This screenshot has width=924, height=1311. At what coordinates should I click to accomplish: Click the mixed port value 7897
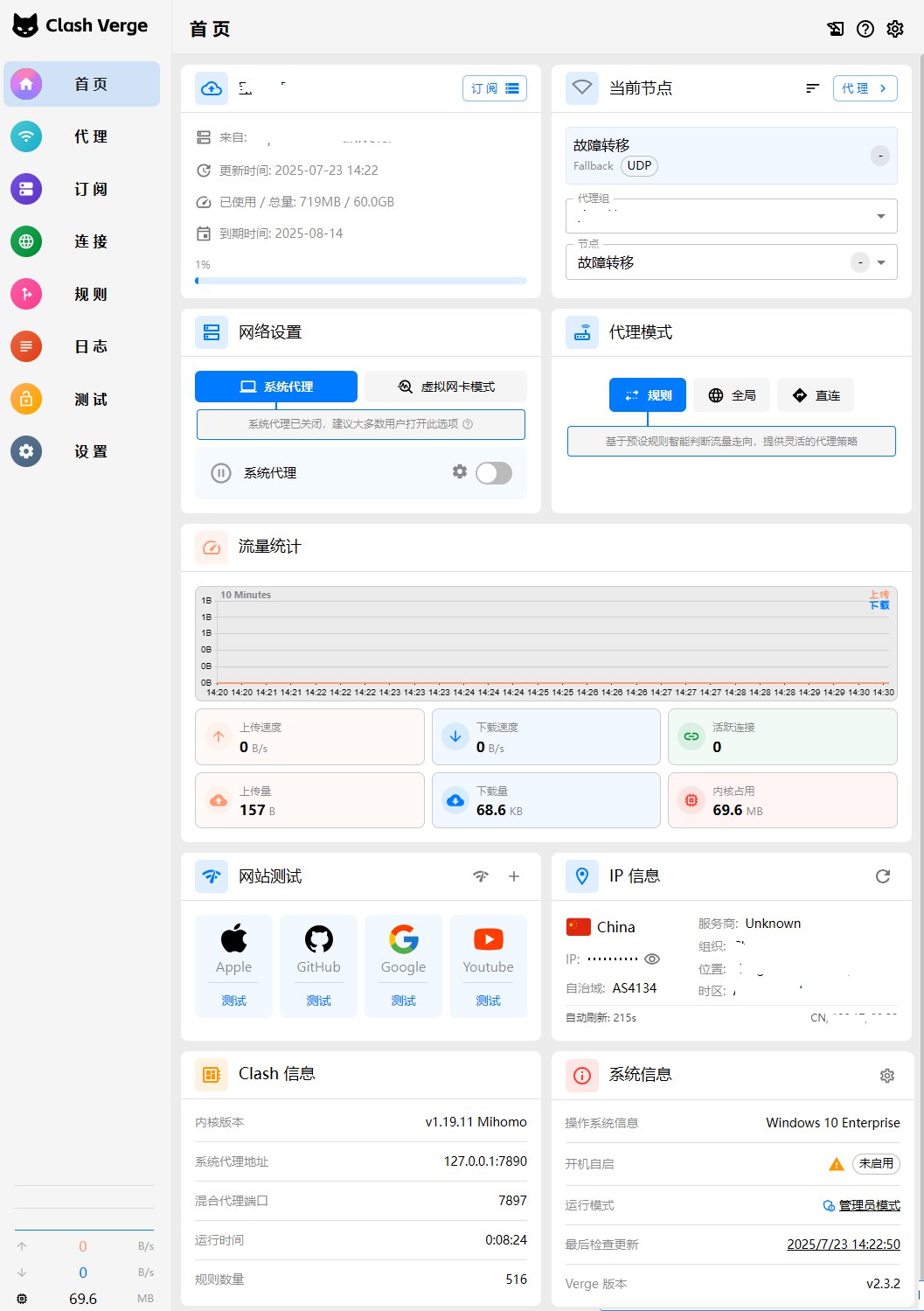[512, 1201]
